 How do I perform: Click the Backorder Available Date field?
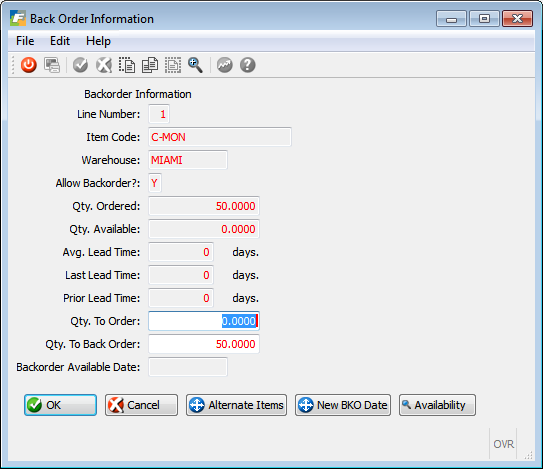pyautogui.click(x=188, y=367)
